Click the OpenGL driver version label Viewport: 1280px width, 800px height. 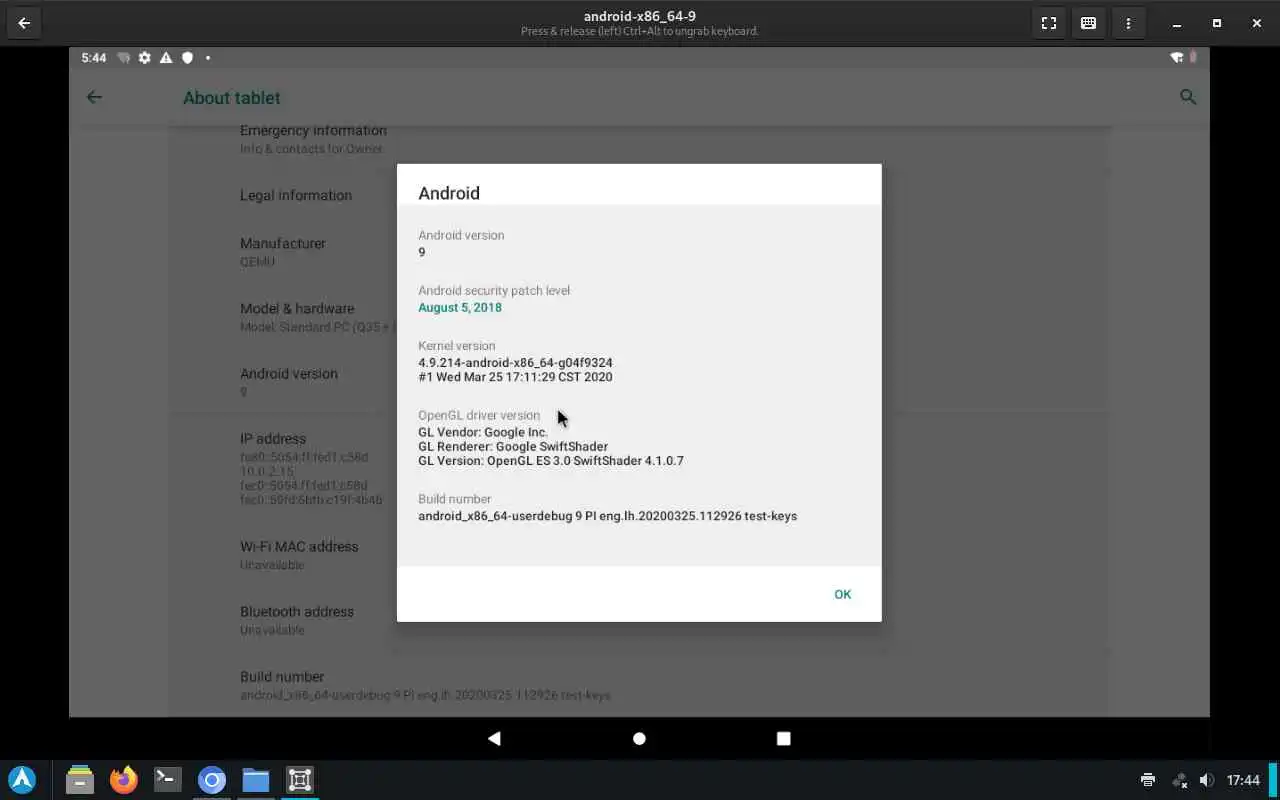[479, 415]
